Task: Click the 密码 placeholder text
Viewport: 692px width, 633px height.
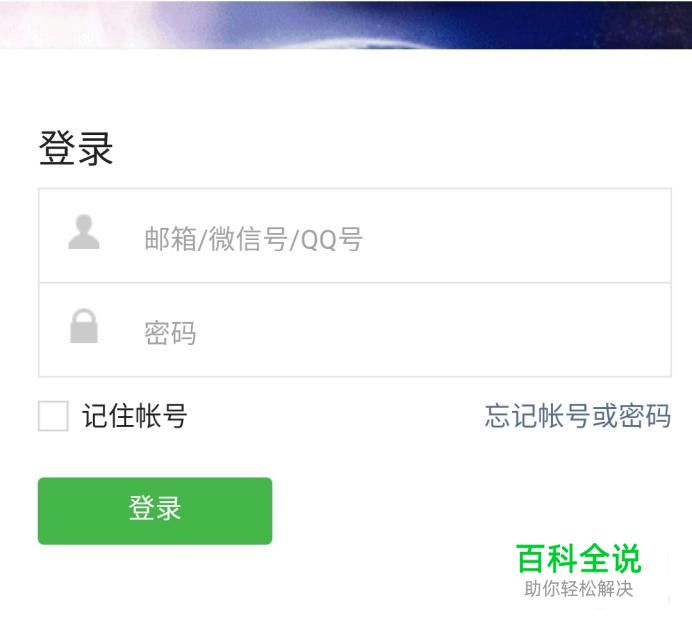Action: 170,333
